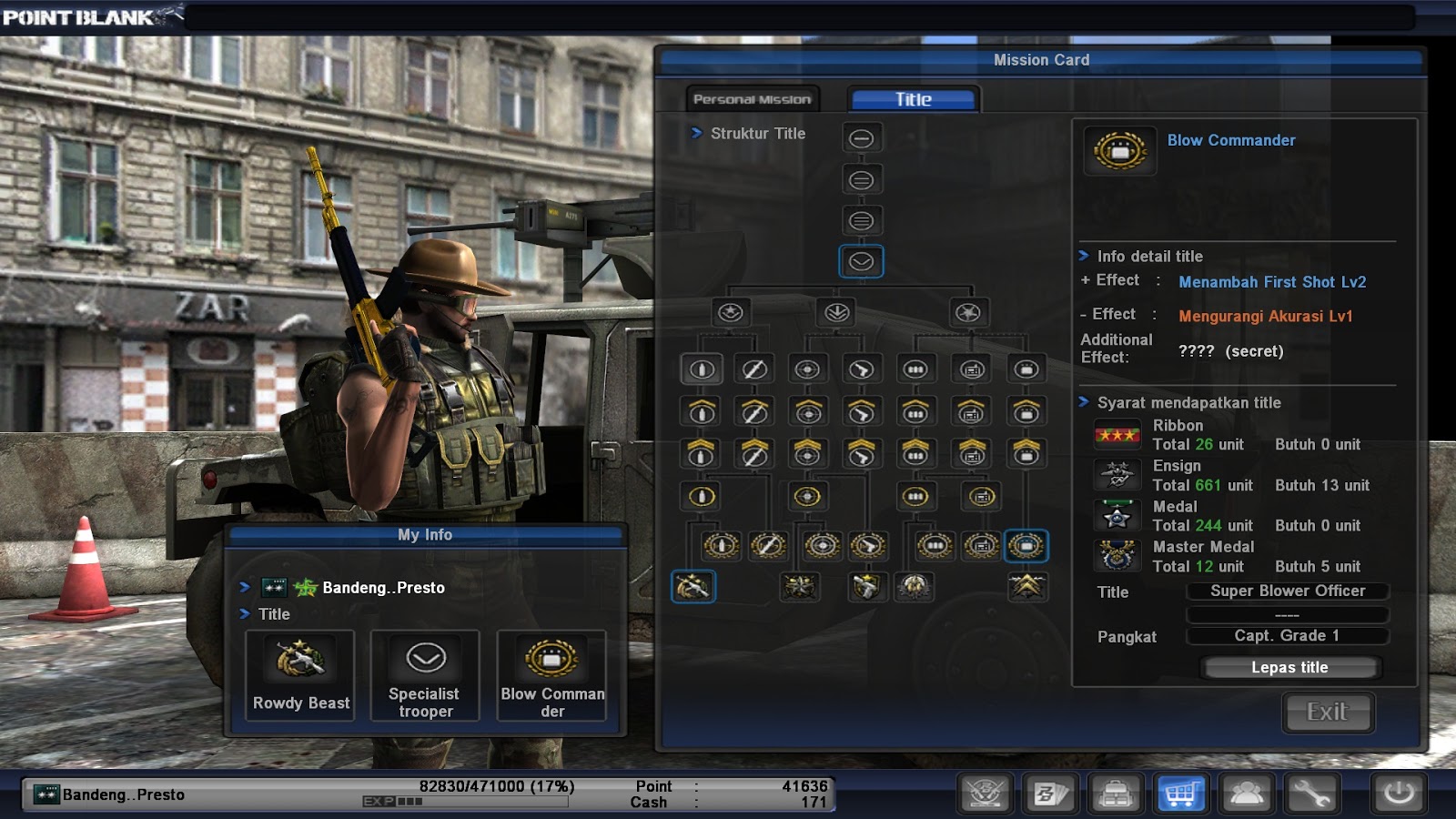Screen dimensions: 1456x819
Task: Click the Medal requirement icon
Action: 1117,516
